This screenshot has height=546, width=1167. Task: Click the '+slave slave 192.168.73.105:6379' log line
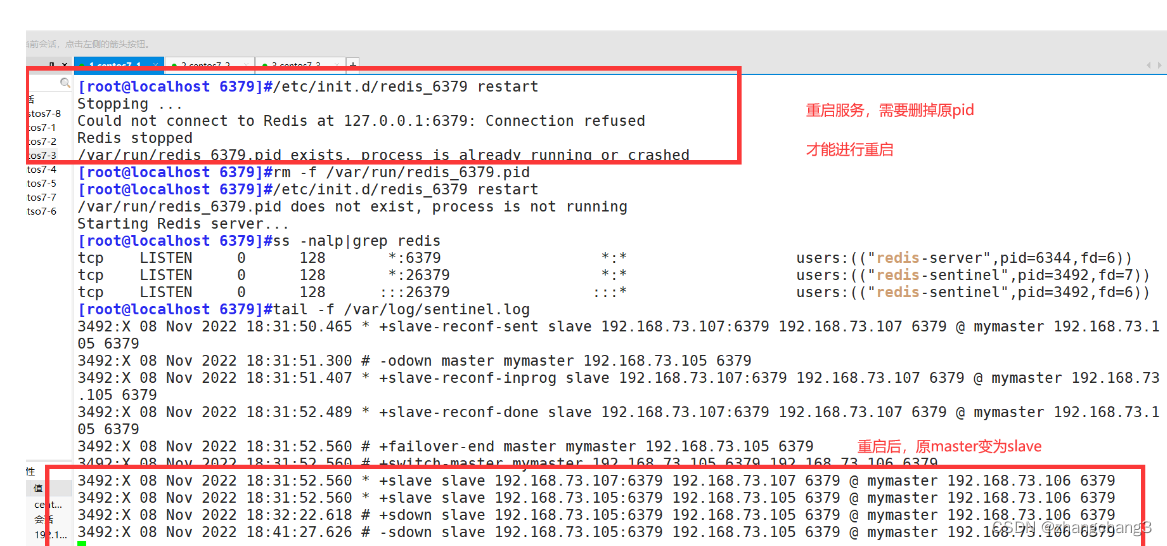click(596, 498)
